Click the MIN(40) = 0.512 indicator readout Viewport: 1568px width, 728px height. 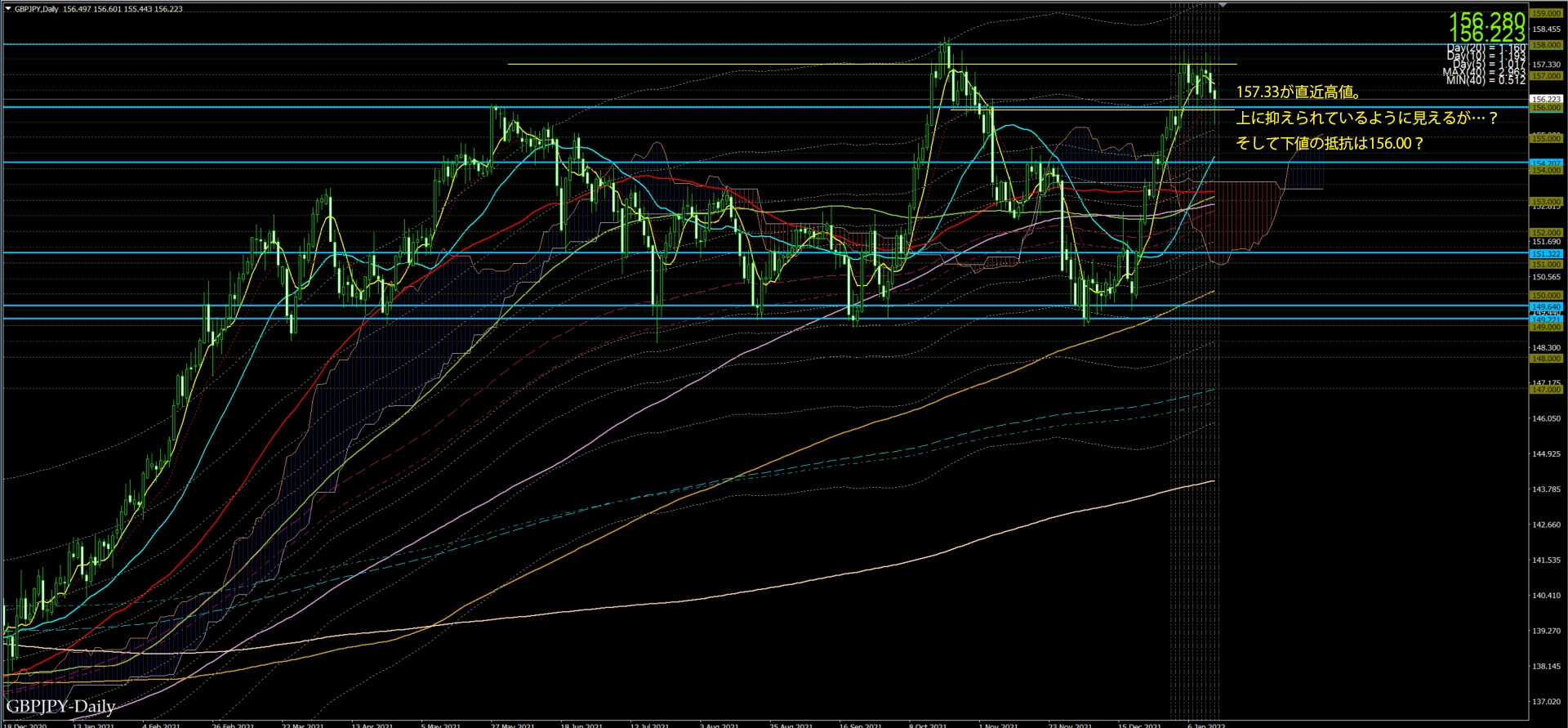[x=1485, y=80]
